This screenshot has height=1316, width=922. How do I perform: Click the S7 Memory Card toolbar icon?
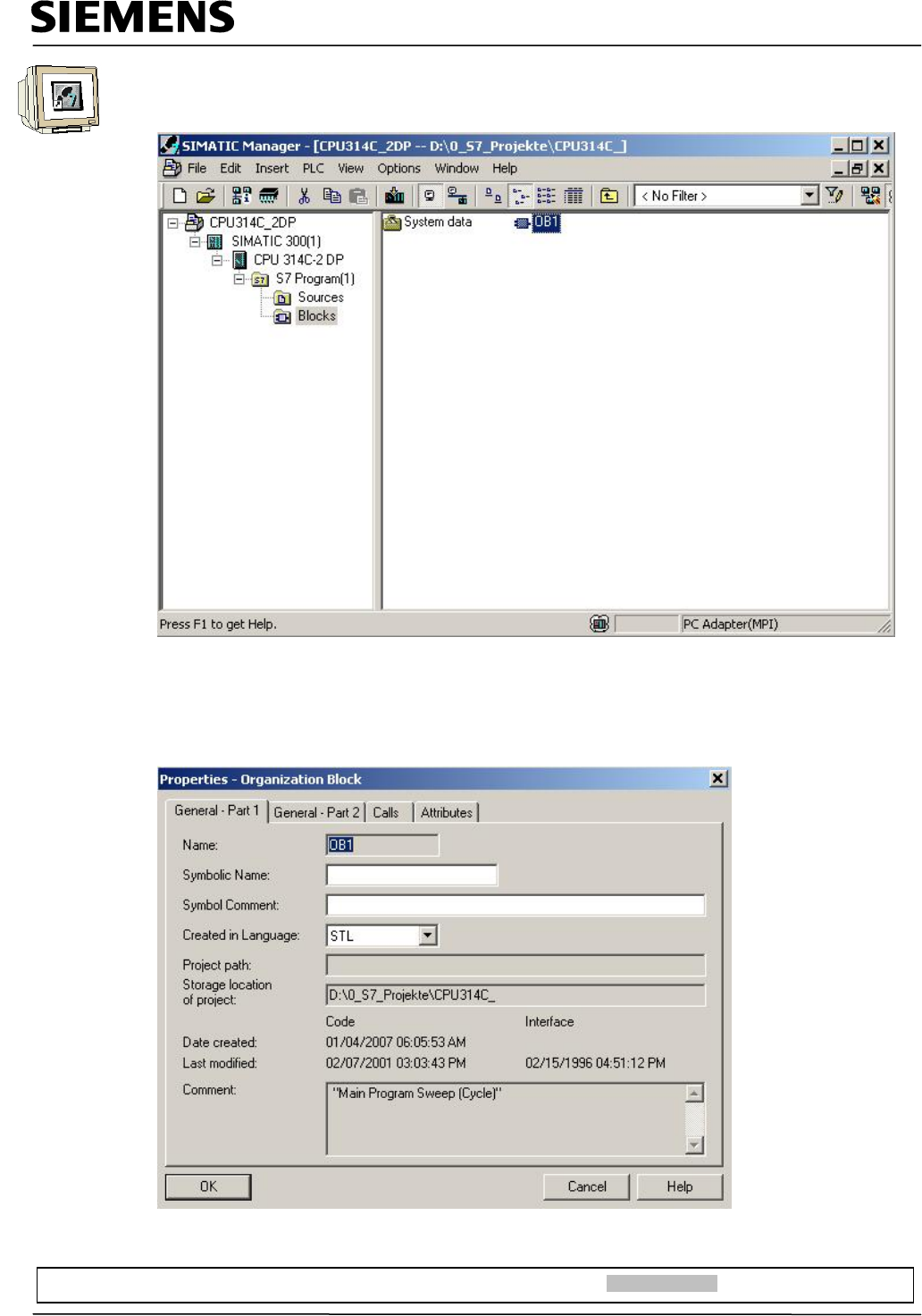269,196
